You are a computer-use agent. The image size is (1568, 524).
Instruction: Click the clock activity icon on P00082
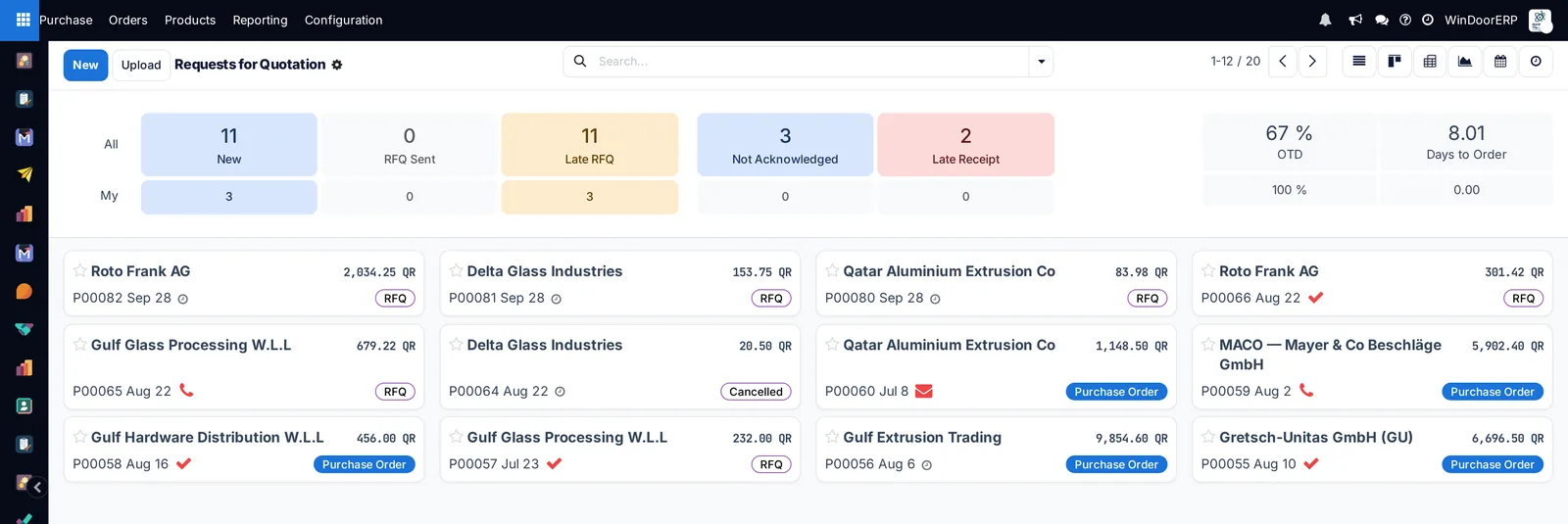coord(182,299)
